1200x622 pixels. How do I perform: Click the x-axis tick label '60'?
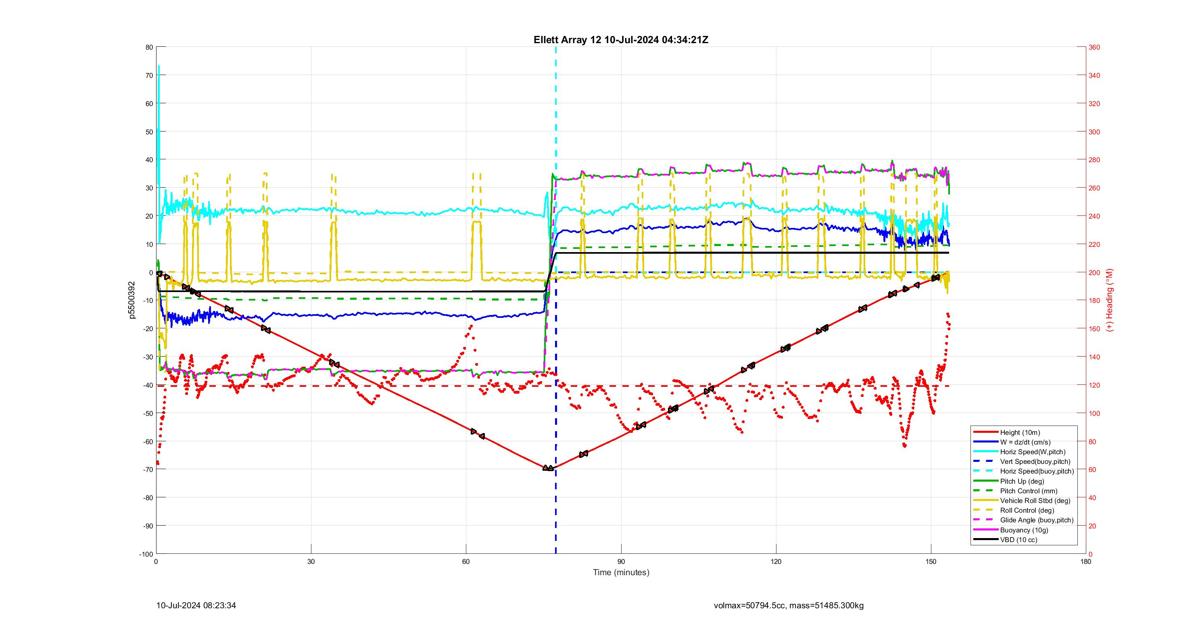tap(466, 561)
